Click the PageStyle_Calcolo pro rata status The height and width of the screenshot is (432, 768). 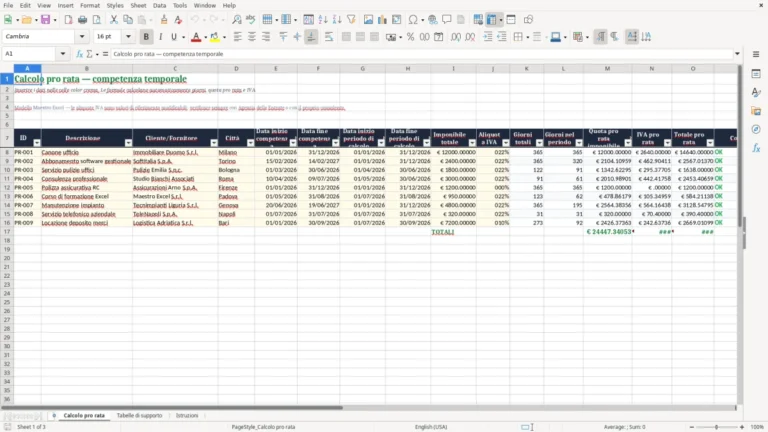tap(264, 427)
